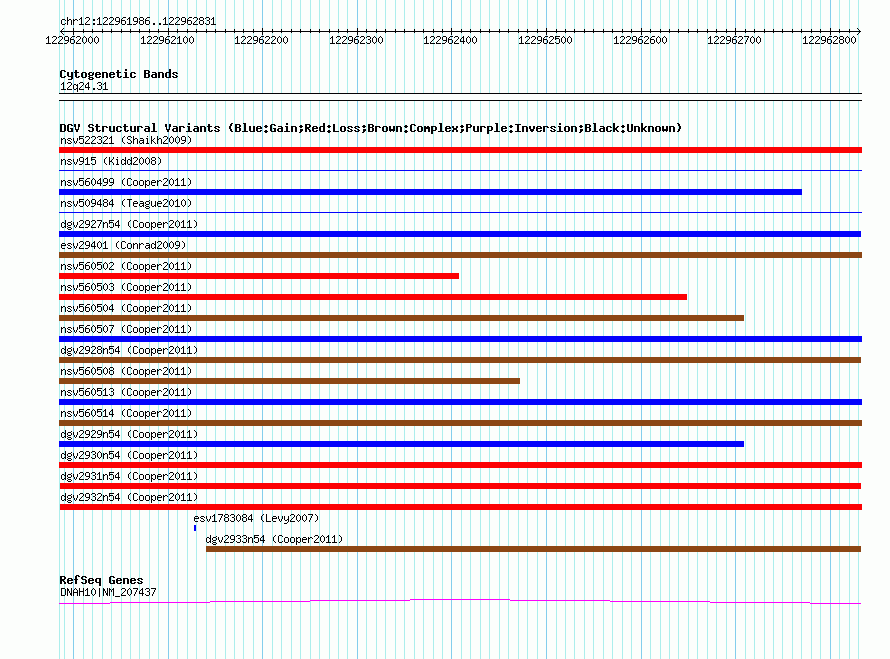Click the brown bar under nsv560514
This screenshot has width=890, height=659.
(x=460, y=423)
